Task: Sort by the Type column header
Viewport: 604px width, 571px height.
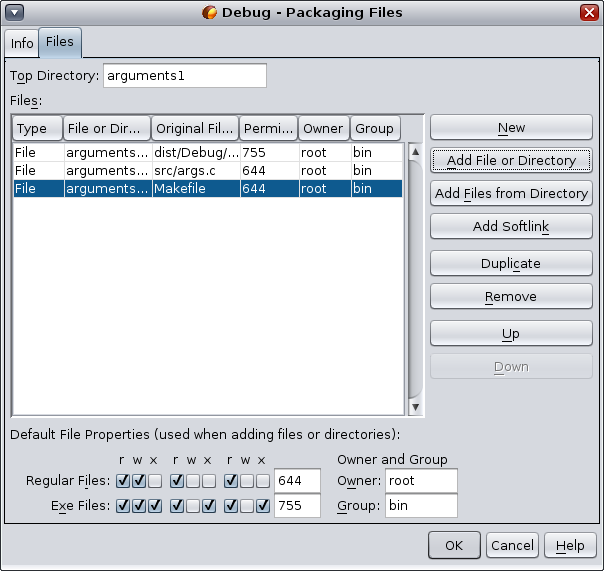Action: coord(37,128)
